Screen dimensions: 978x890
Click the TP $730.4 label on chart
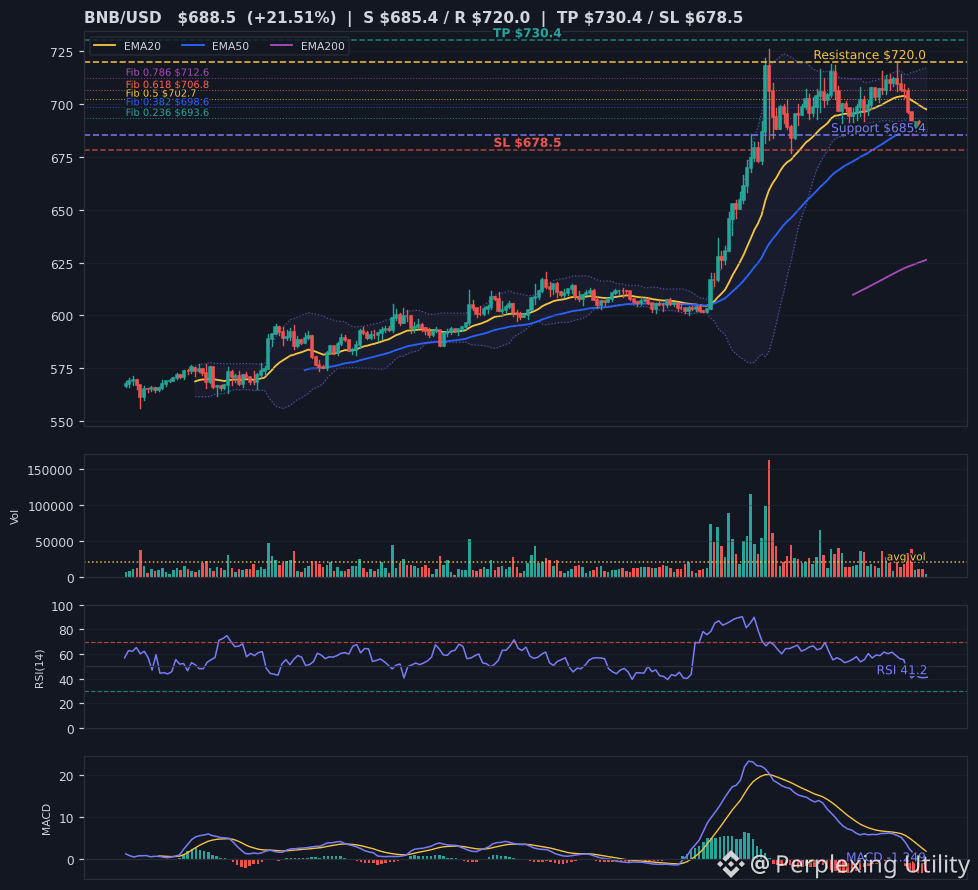point(527,33)
